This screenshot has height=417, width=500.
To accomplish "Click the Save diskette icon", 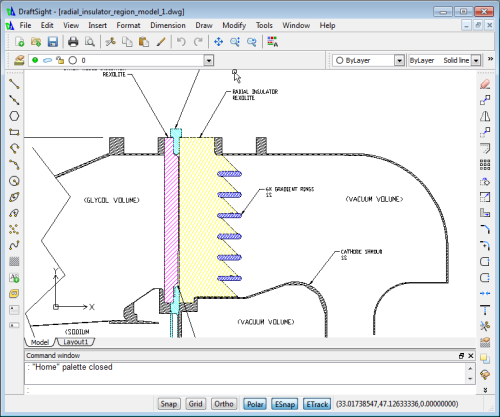I will pos(53,42).
